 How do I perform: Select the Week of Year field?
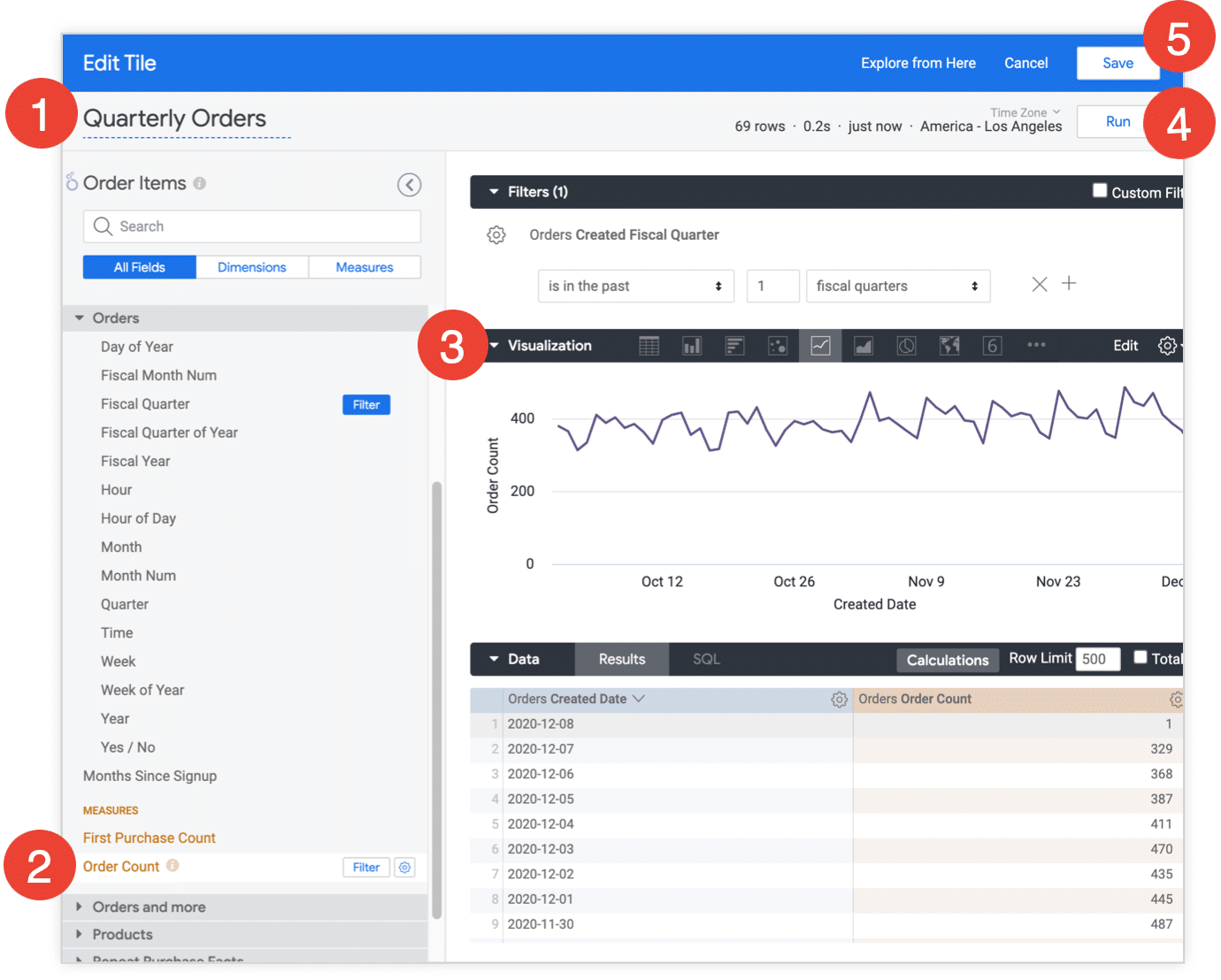click(x=142, y=690)
